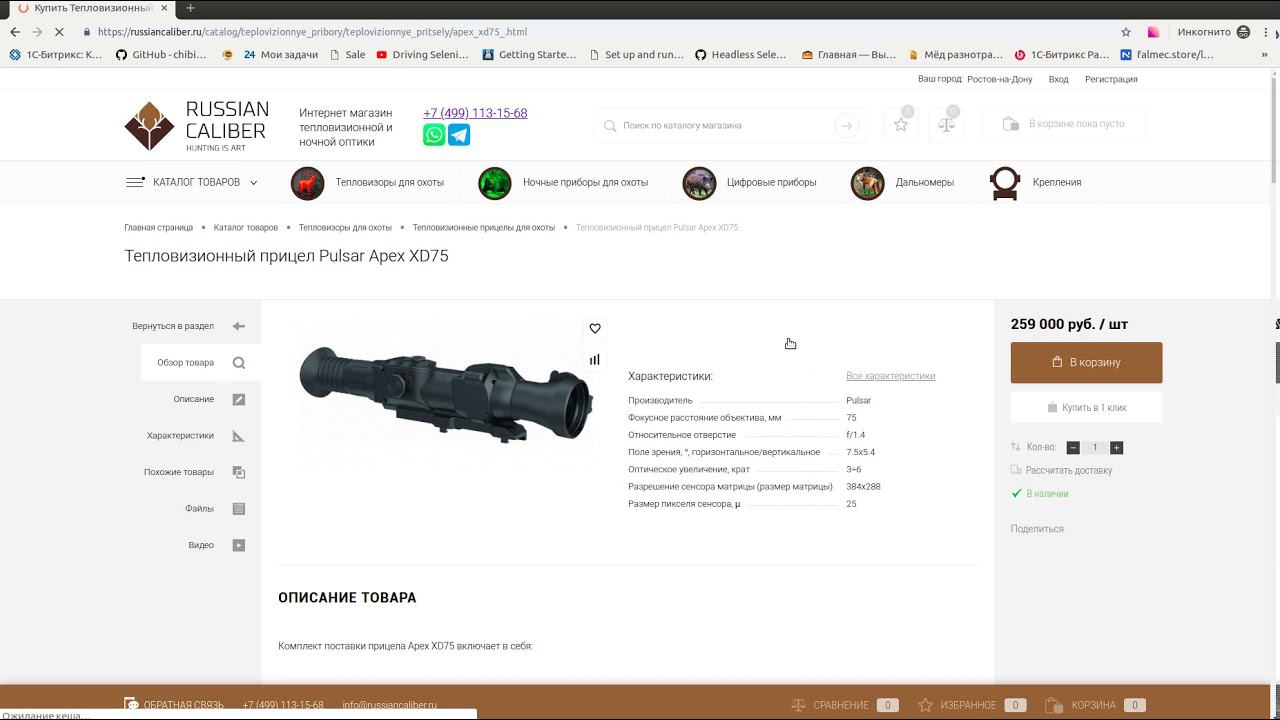The image size is (1280, 720).
Task: Click the back arrow beside Вернуться в раздел
Action: point(238,326)
